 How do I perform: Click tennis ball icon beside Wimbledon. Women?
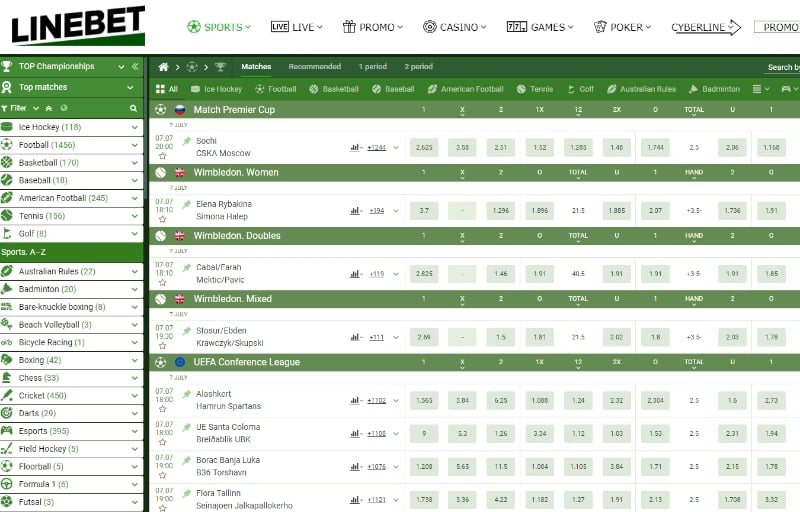[x=161, y=173]
